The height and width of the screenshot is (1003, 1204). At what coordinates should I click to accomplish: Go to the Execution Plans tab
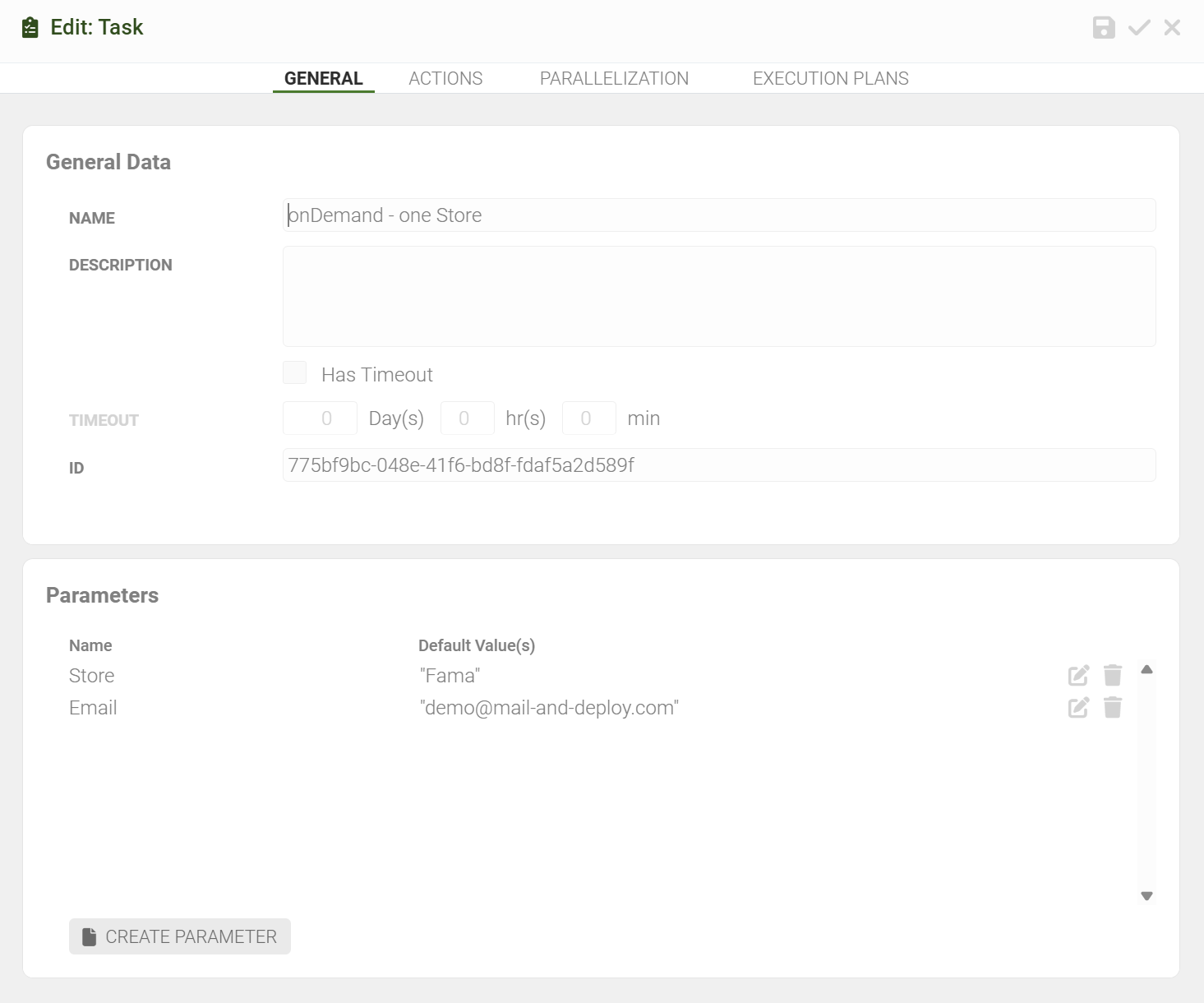coord(830,79)
